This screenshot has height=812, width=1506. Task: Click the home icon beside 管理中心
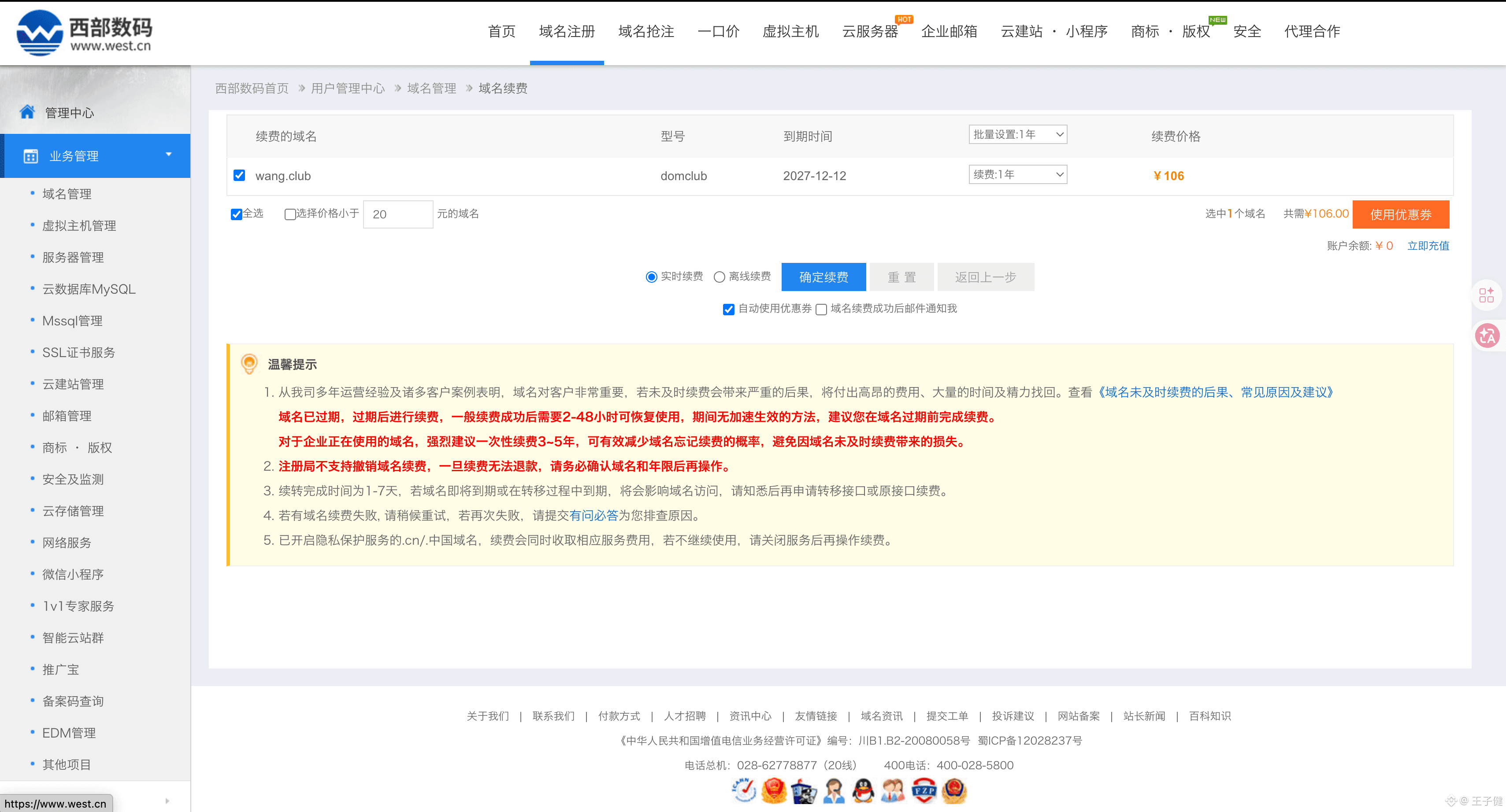(27, 111)
